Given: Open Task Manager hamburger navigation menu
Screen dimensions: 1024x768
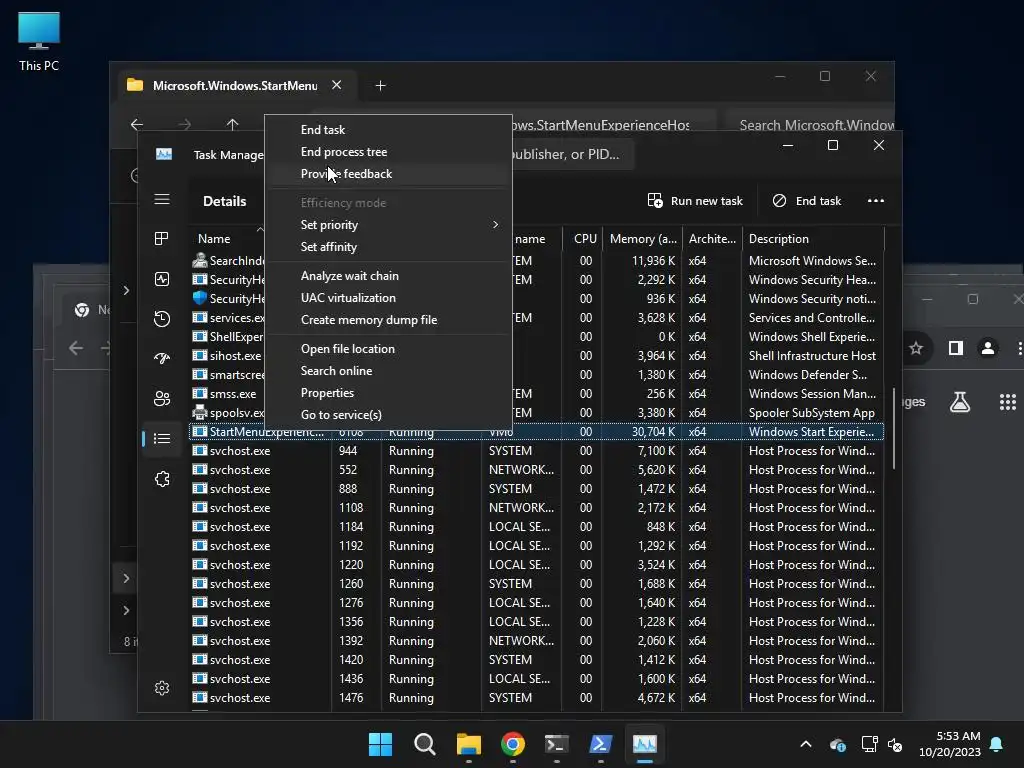Looking at the screenshot, I should [x=162, y=199].
